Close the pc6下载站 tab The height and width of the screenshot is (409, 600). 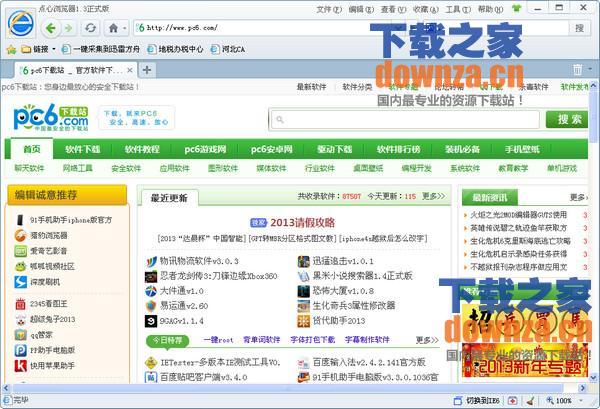pyautogui.click(x=130, y=70)
